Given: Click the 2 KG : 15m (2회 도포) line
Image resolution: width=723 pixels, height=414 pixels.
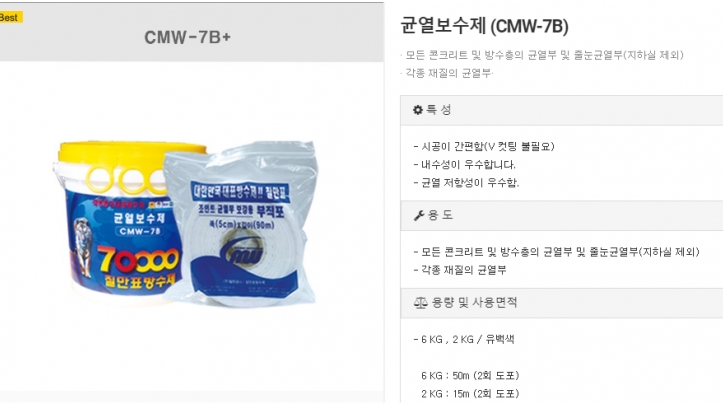Looking at the screenshot, I should (x=470, y=394).
